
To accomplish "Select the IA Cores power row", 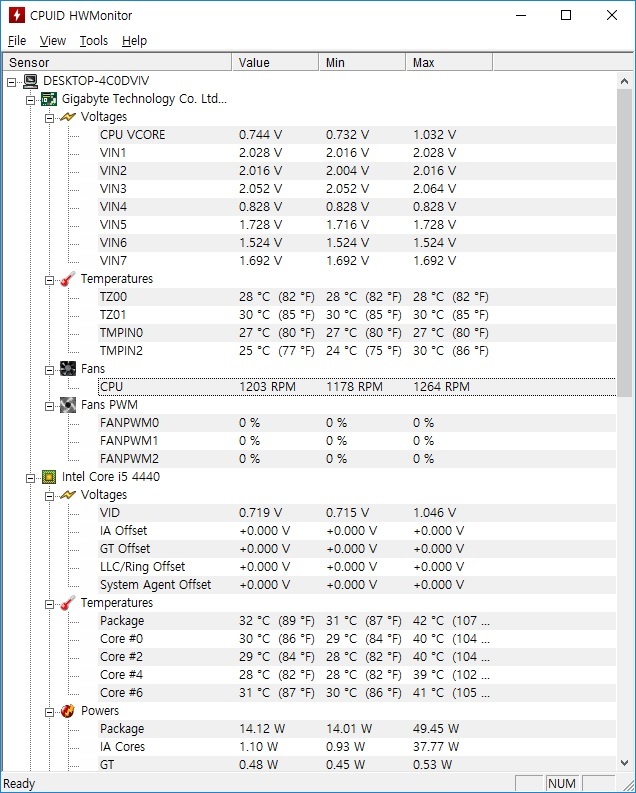I will coord(357,747).
